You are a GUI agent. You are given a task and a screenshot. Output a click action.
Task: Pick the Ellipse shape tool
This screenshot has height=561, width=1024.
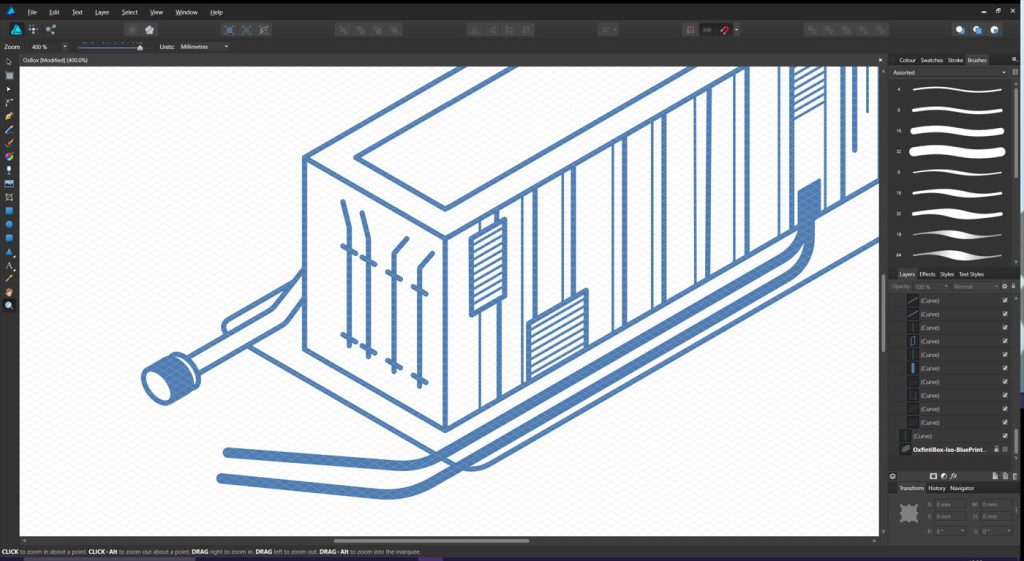9,224
